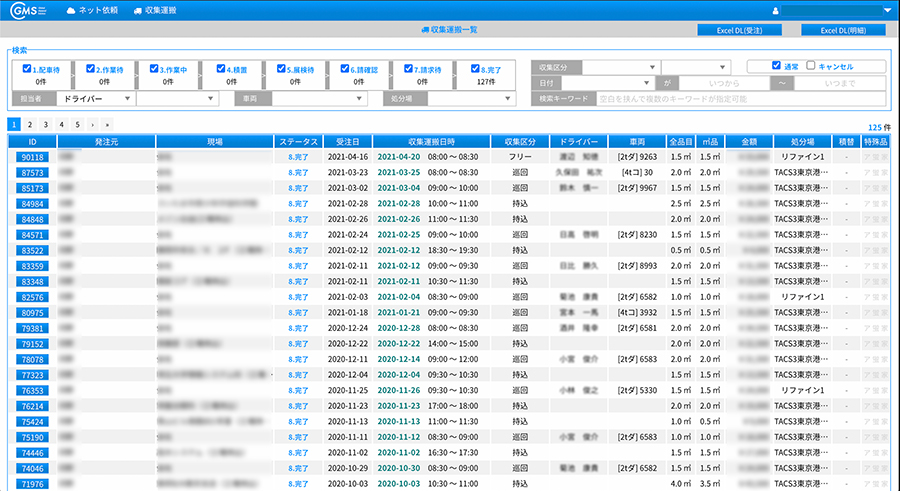Toggle the sixth status checkbox (6.)
Viewport: 900px width, 491px height.
click(344, 68)
